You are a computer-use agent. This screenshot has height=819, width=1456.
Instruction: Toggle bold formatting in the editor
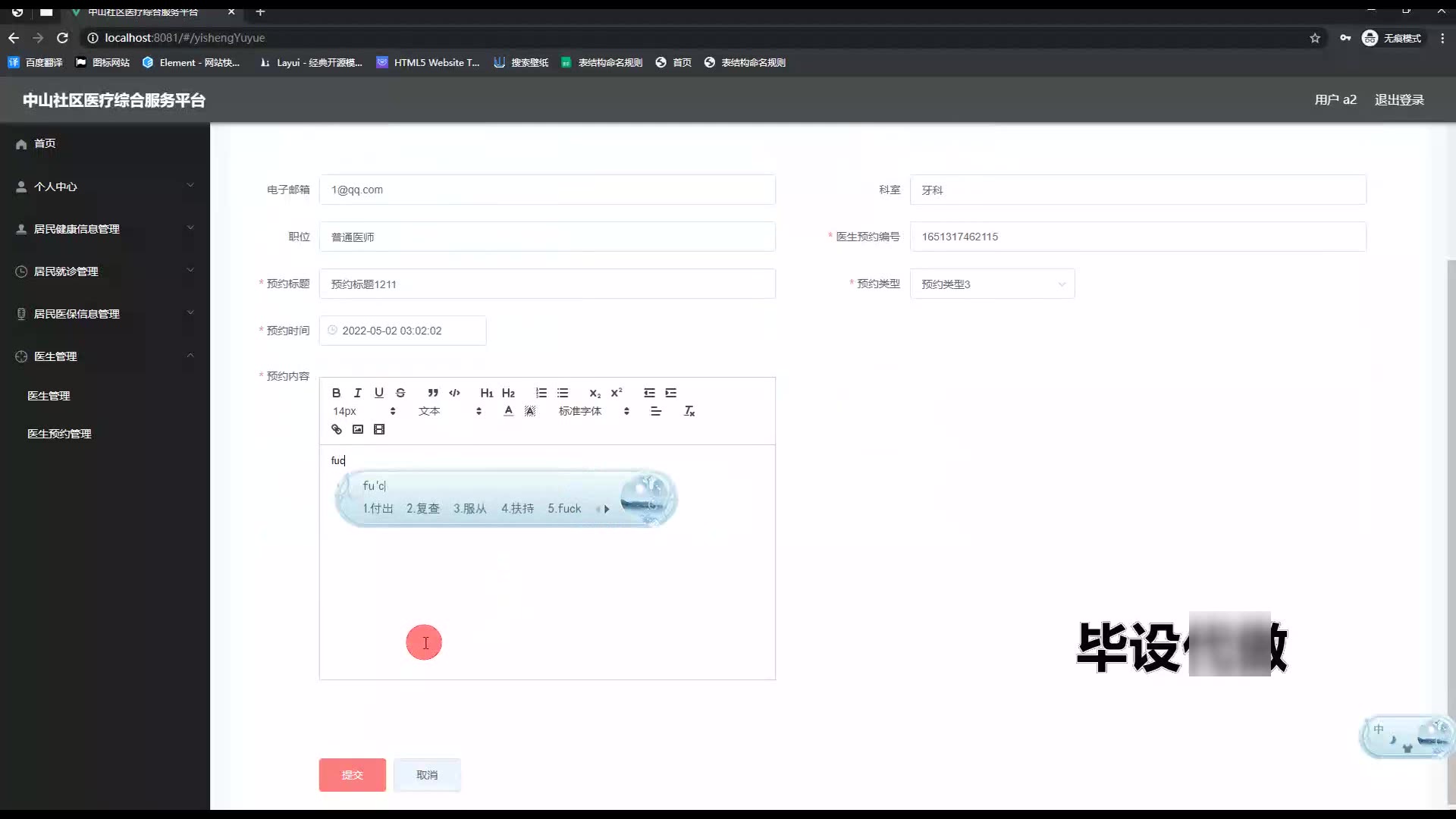pos(336,393)
